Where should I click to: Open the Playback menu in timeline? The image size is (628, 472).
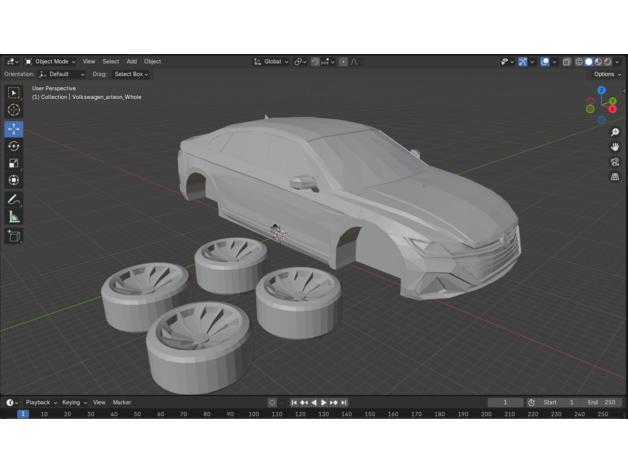[x=40, y=402]
